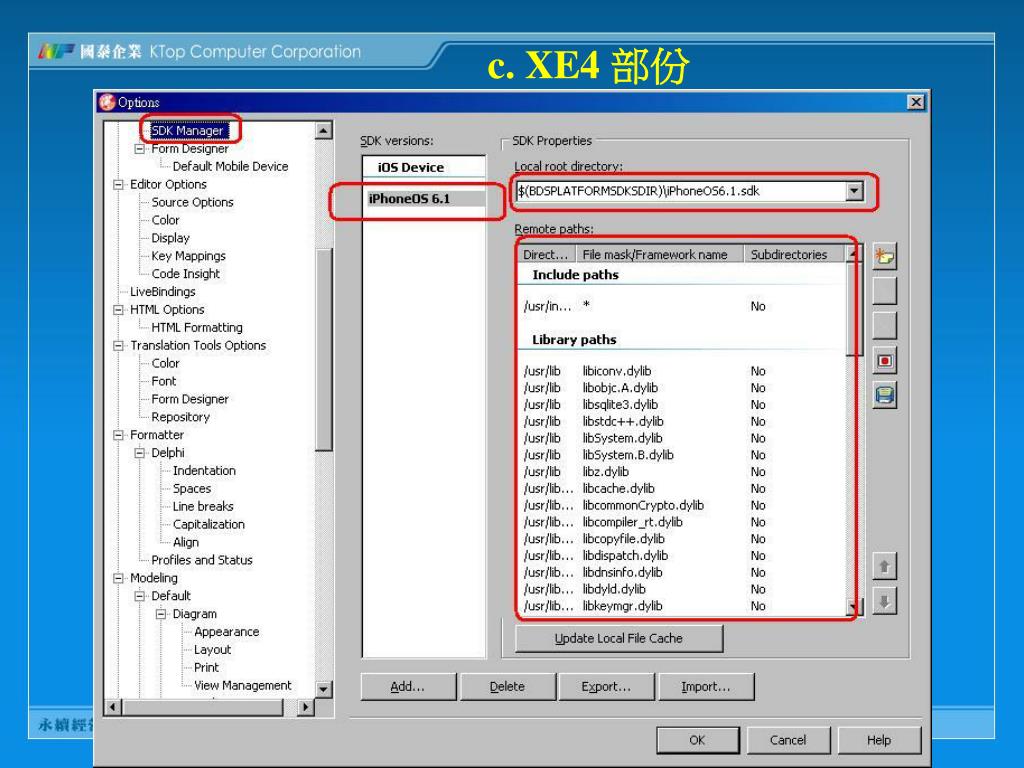Collapse the Delphi tree node
Image resolution: width=1024 pixels, height=768 pixels.
pyautogui.click(x=139, y=453)
